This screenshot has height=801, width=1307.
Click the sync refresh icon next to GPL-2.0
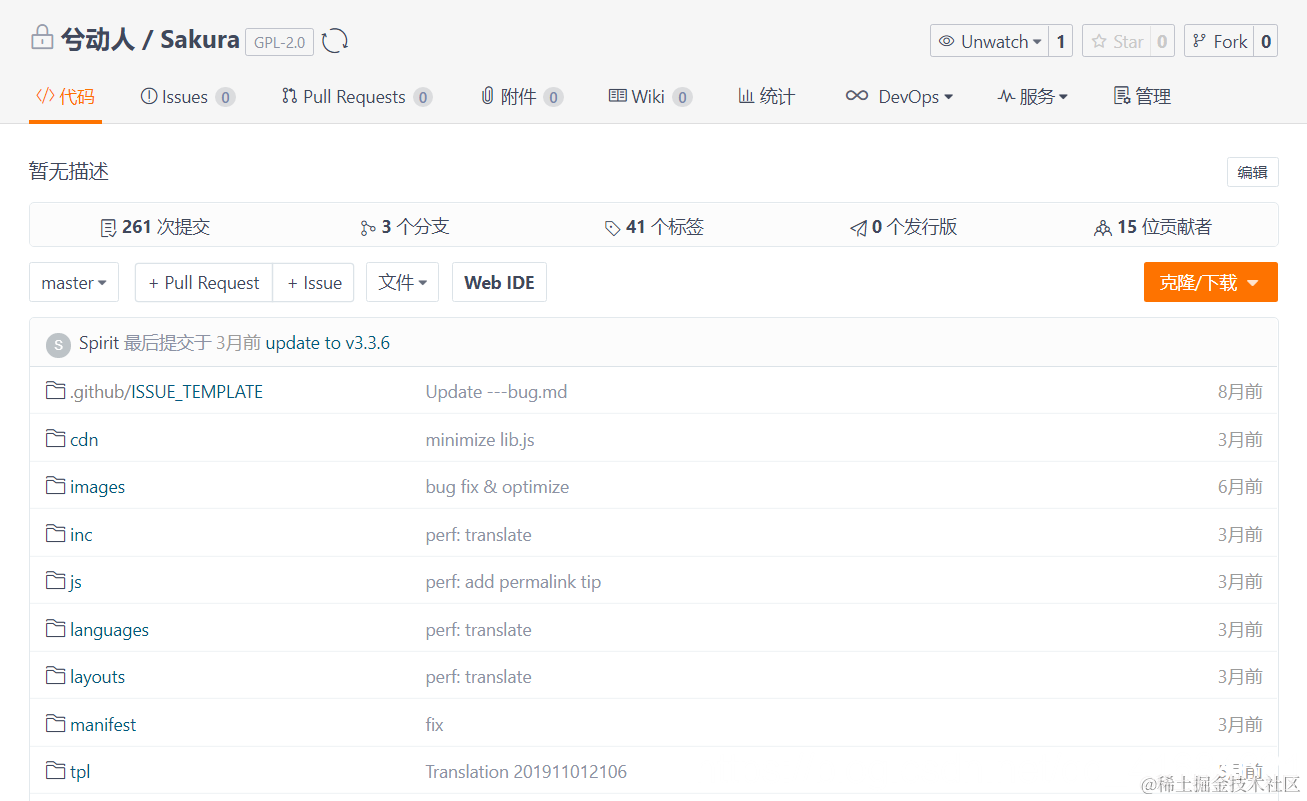[335, 41]
